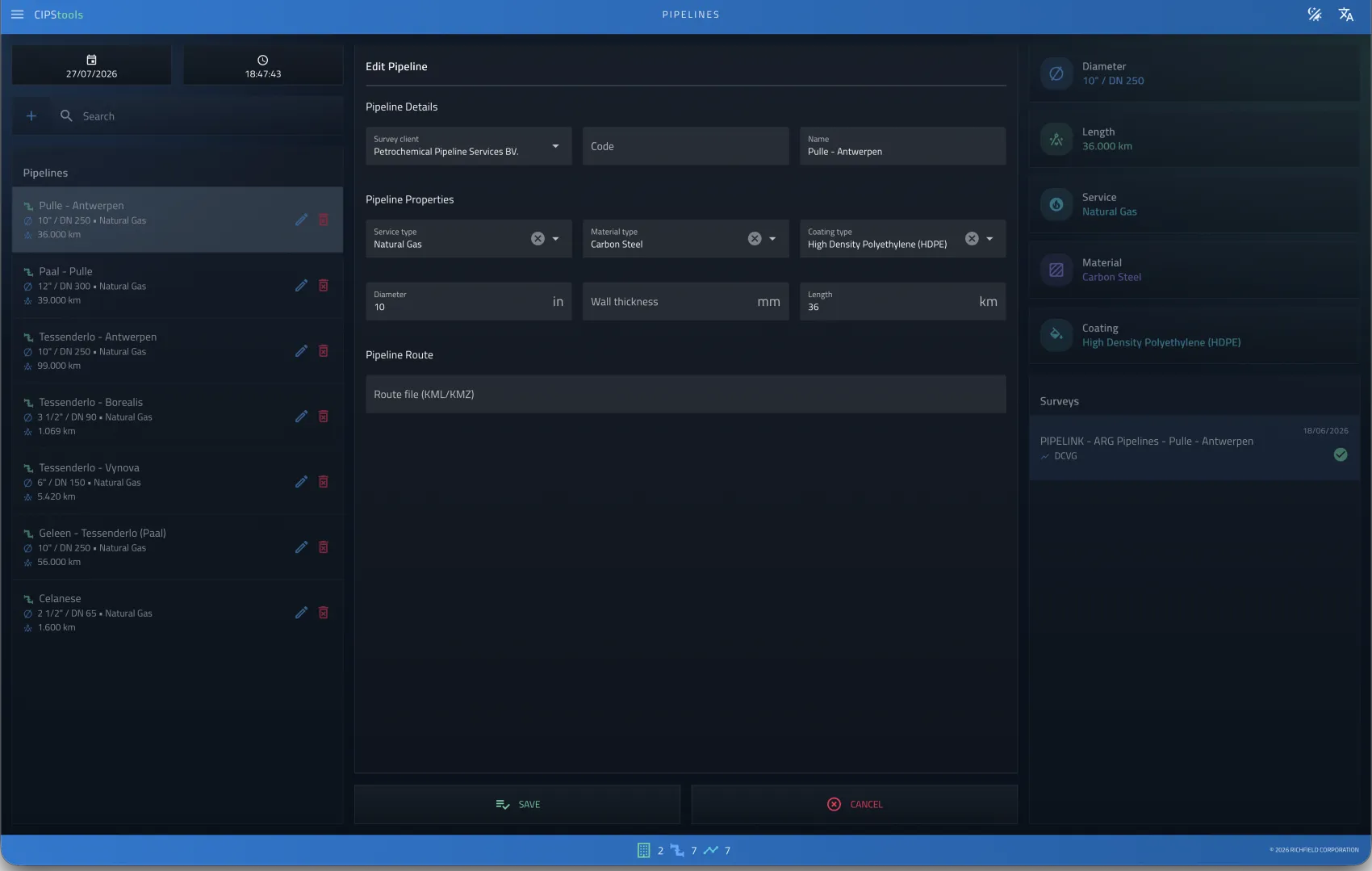The width and height of the screenshot is (1372, 871).
Task: Click the date card 27/07/2026
Action: [x=92, y=65]
